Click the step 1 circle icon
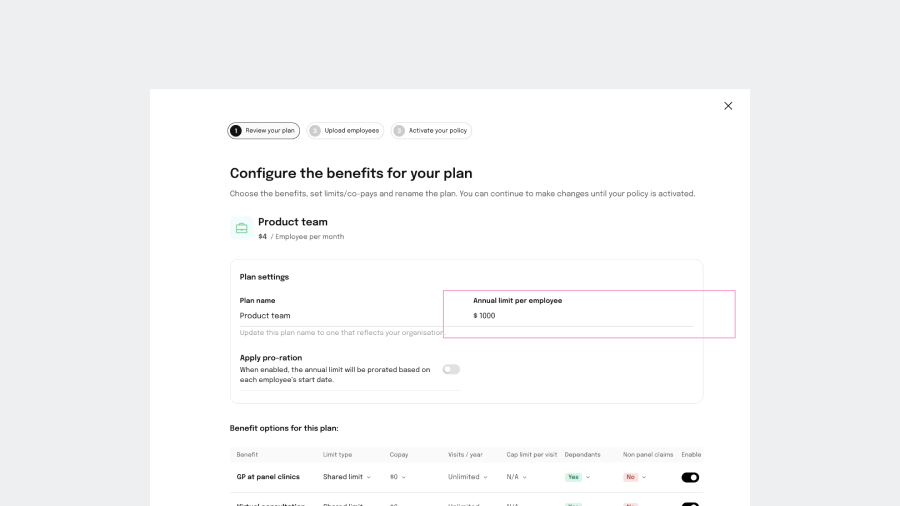The image size is (900, 506). [x=236, y=131]
